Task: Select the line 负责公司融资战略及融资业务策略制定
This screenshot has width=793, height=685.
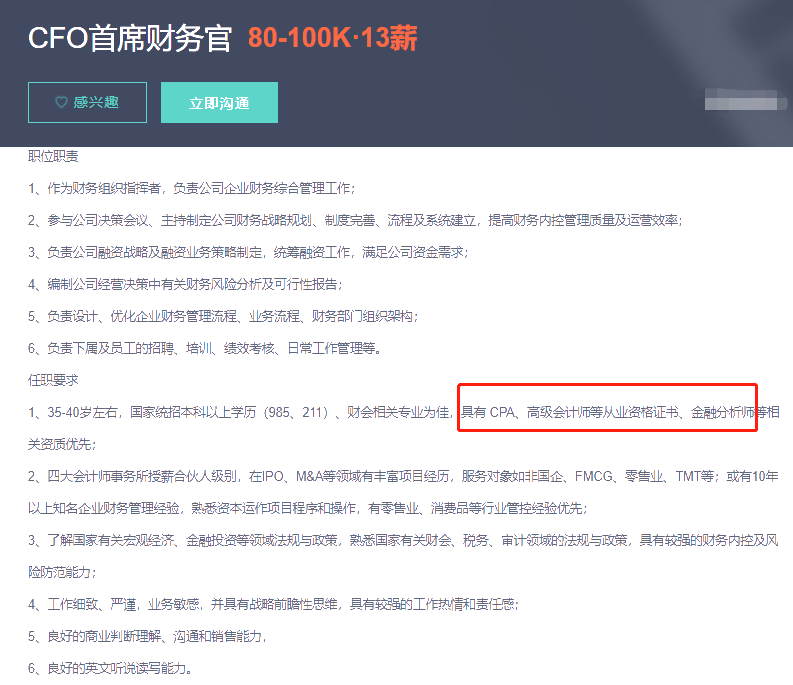Action: [x=248, y=252]
